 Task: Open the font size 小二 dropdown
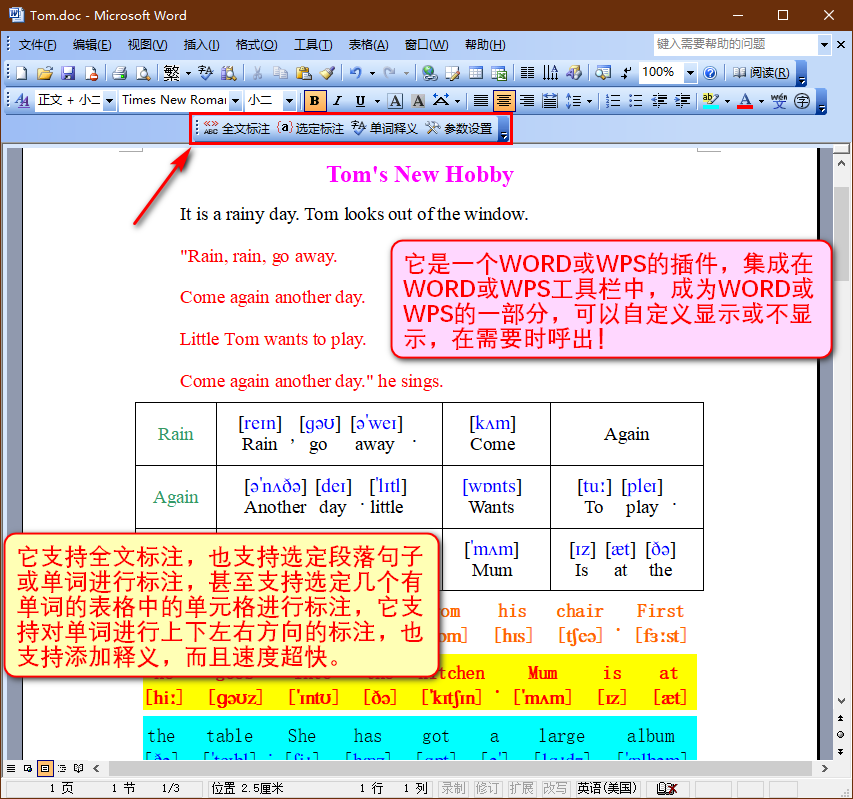[289, 101]
